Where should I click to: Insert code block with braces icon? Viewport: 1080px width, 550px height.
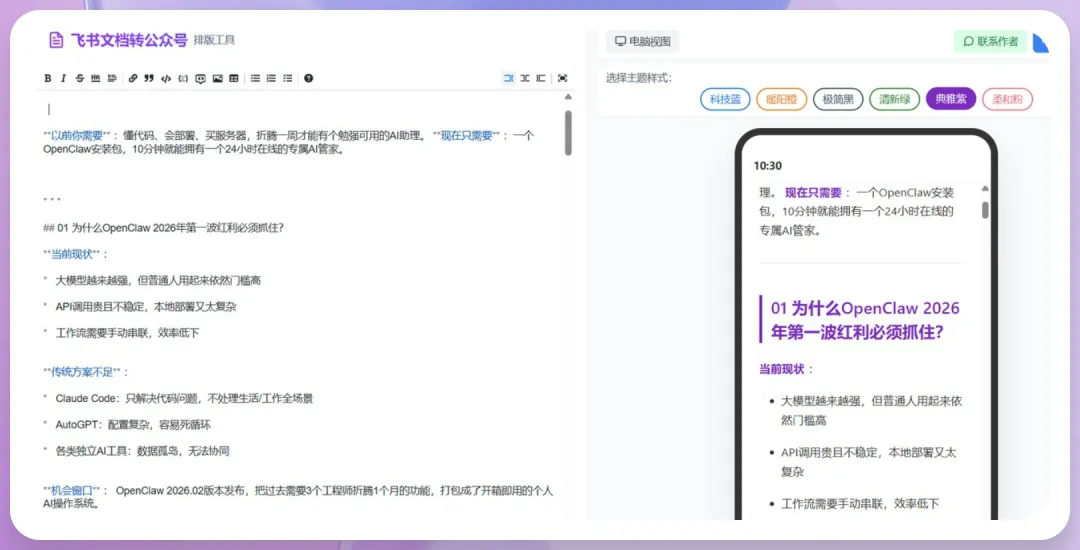pos(183,78)
